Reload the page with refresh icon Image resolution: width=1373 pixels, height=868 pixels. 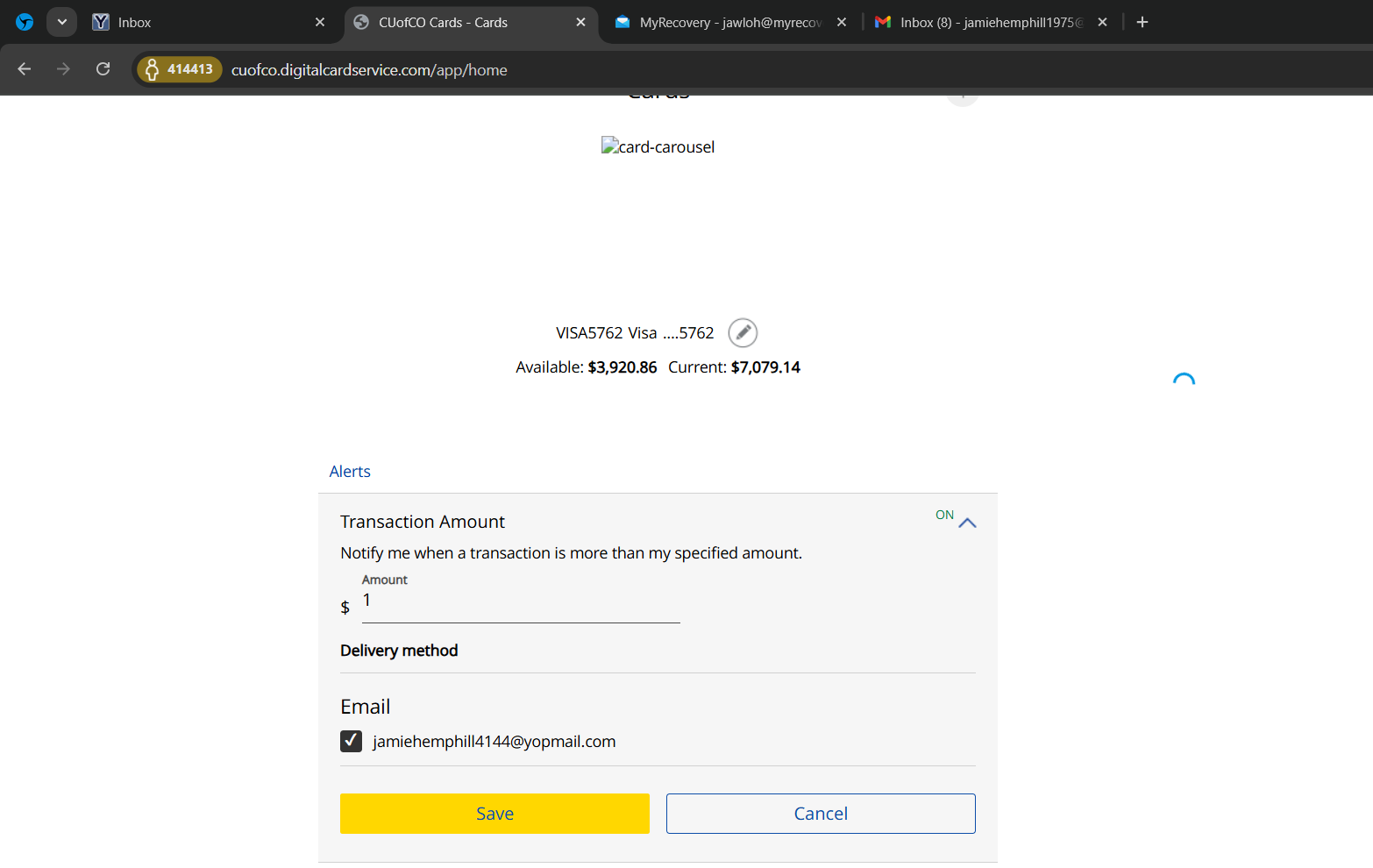pos(103,69)
